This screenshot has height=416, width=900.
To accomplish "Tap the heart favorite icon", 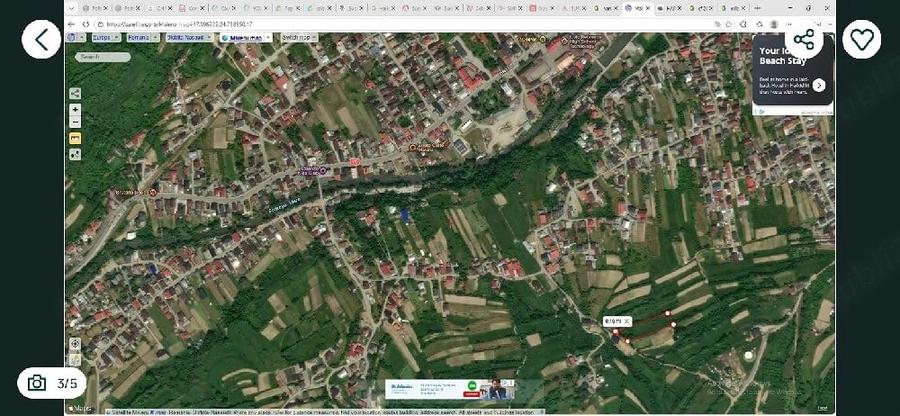I will coord(862,40).
